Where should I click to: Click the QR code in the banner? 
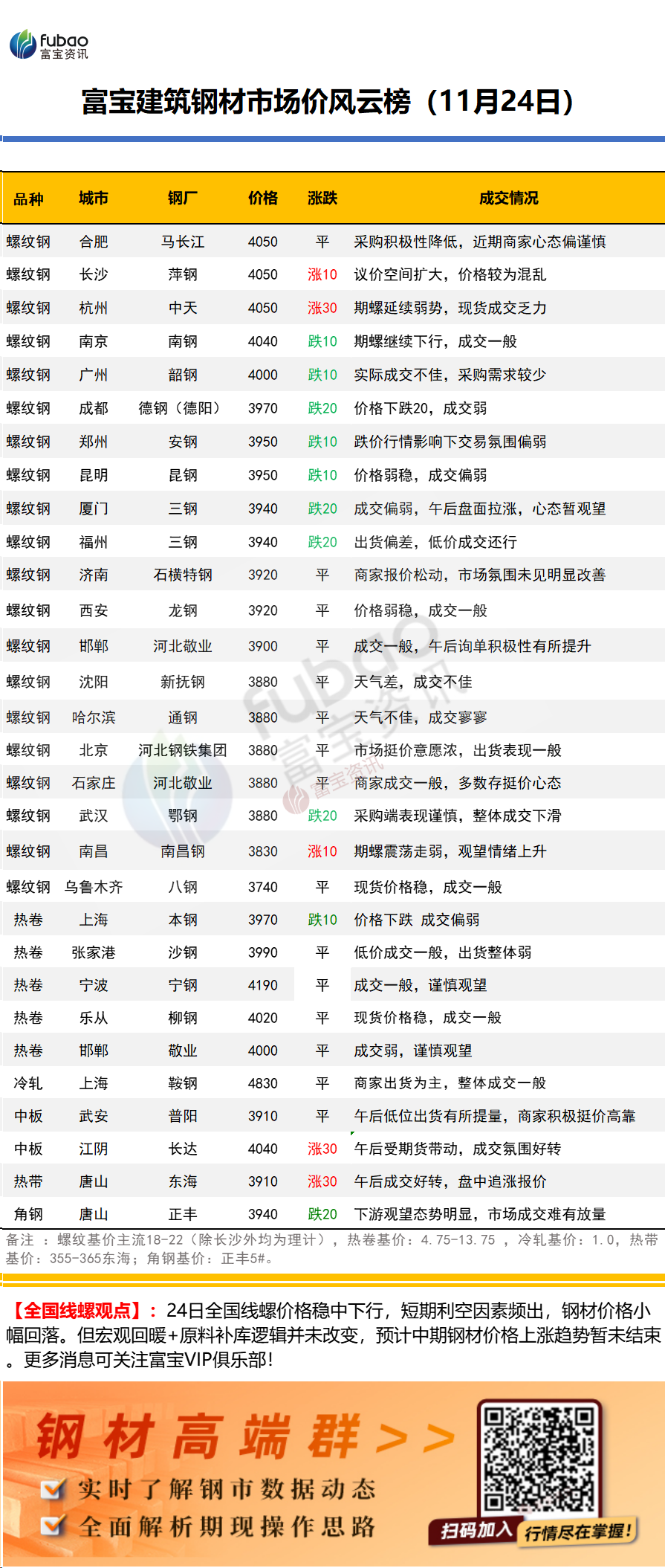[539, 1459]
